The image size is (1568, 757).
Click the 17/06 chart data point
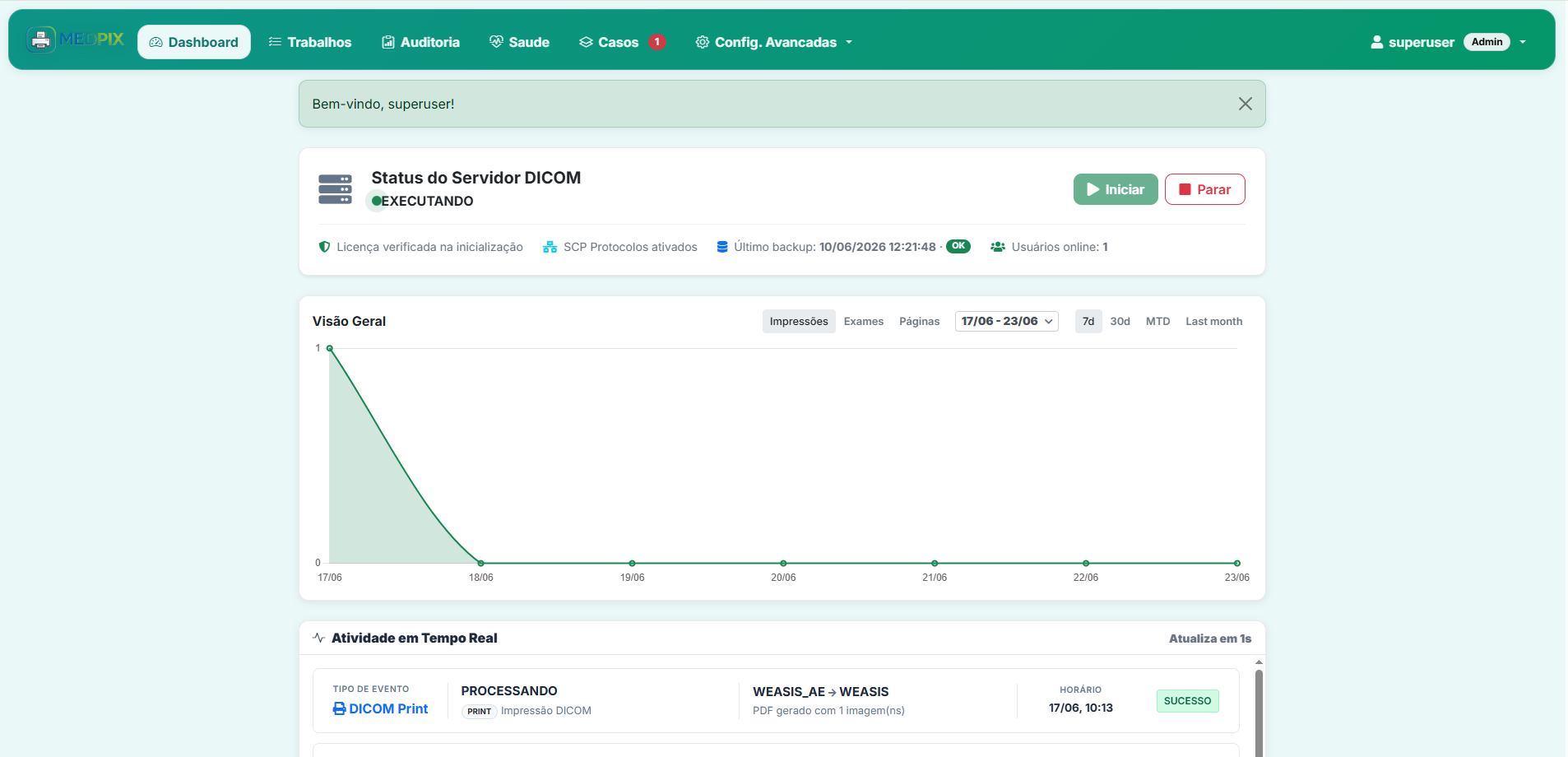[x=330, y=349]
